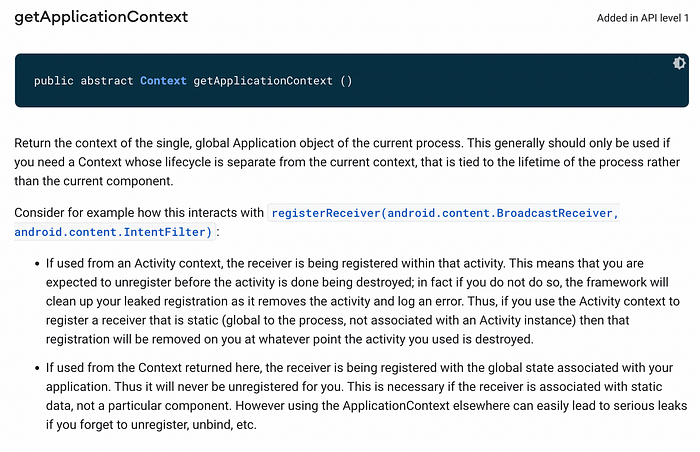This screenshot has height=452, width=700.
Task: Click the "Added in API level 1" label
Action: (x=642, y=18)
